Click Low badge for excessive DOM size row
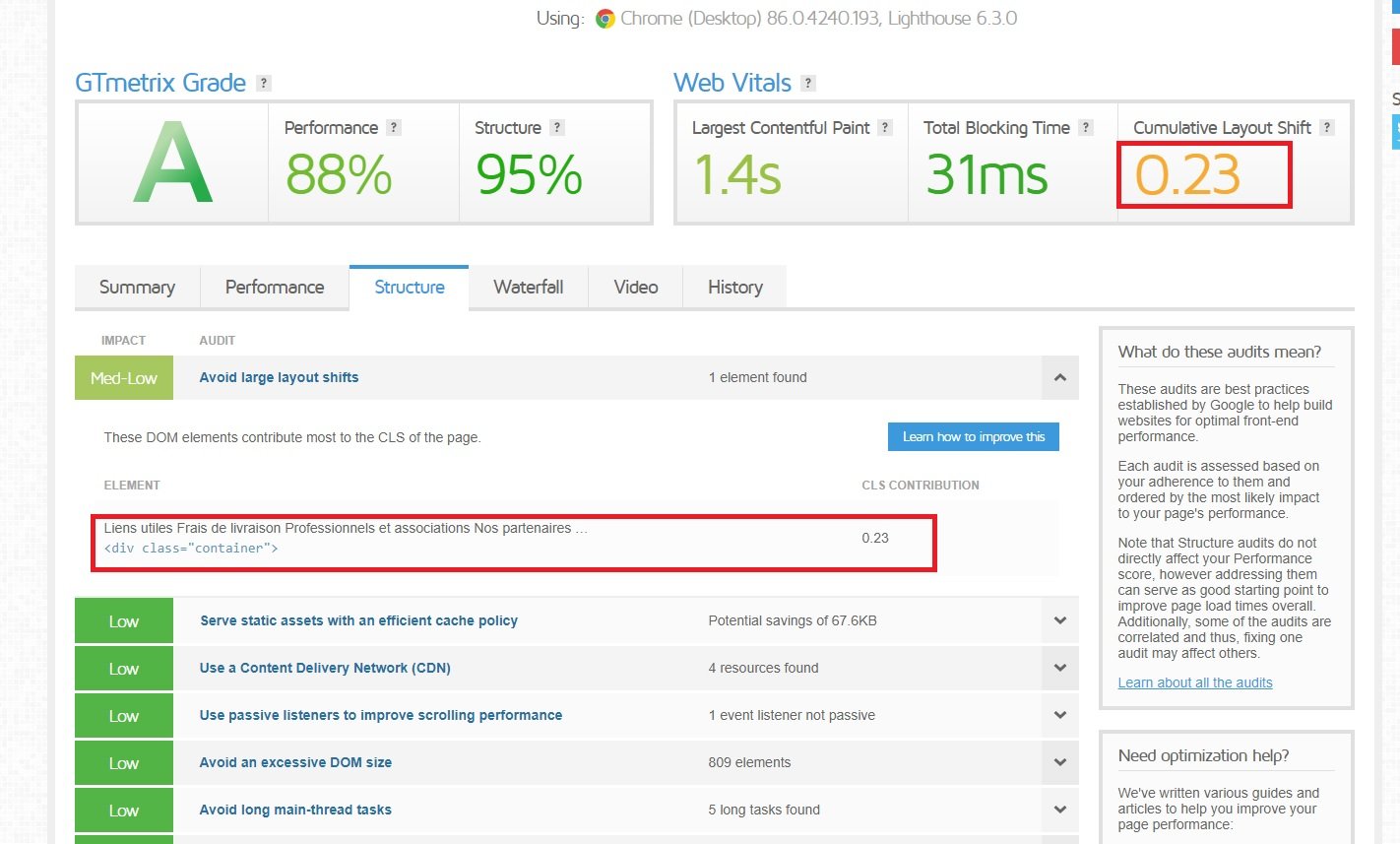This screenshot has height=844, width=1400. [x=124, y=763]
